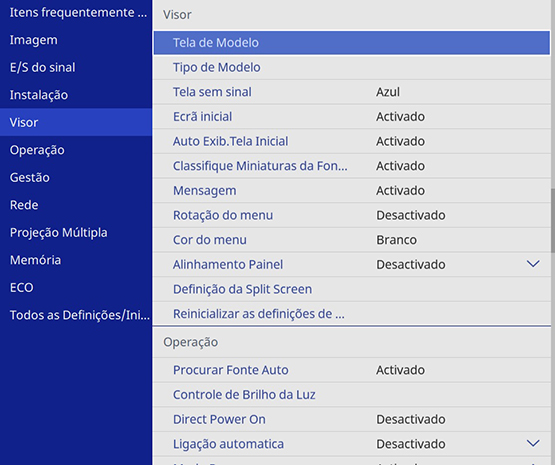
Task: Click the vertical scrollbar thumb
Action: coord(553,221)
